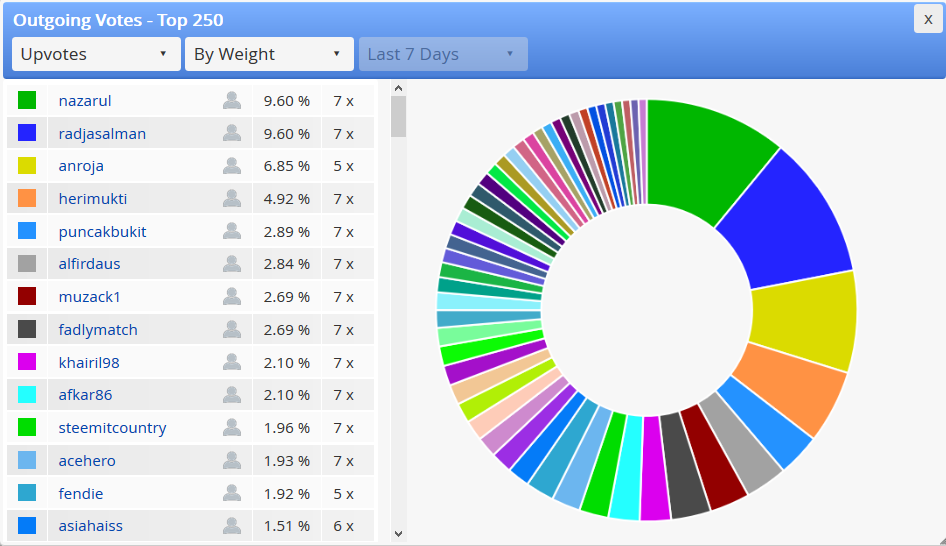
Task: Click the dark red swatch for muzack1
Action: pyautogui.click(x=27, y=296)
